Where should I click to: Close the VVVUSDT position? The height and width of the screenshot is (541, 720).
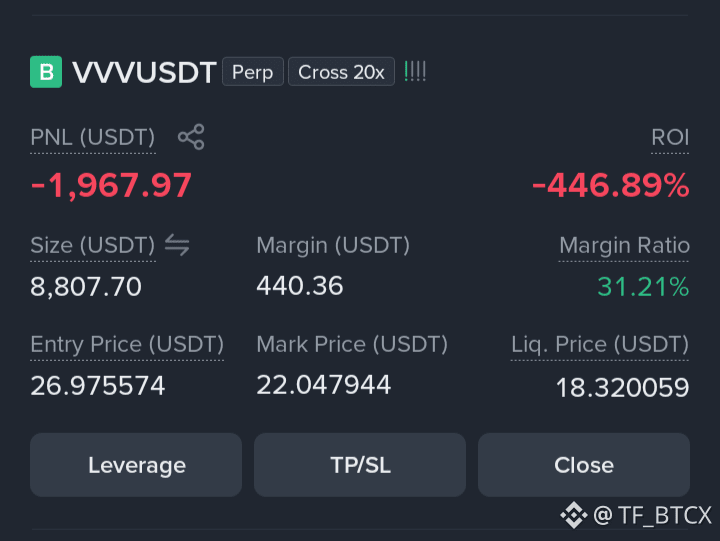pyautogui.click(x=584, y=465)
